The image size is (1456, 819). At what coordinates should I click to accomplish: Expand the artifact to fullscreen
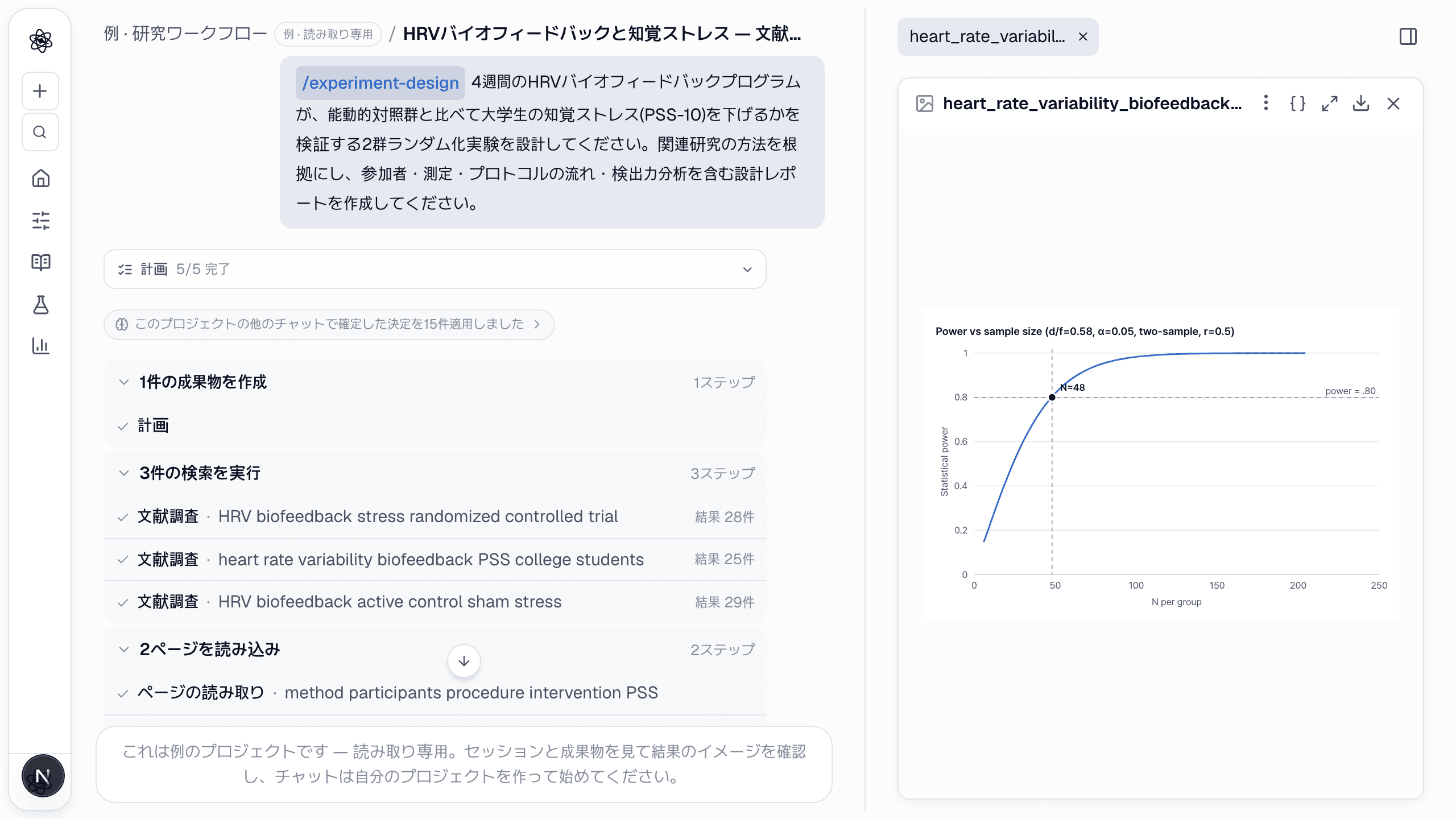point(1329,104)
